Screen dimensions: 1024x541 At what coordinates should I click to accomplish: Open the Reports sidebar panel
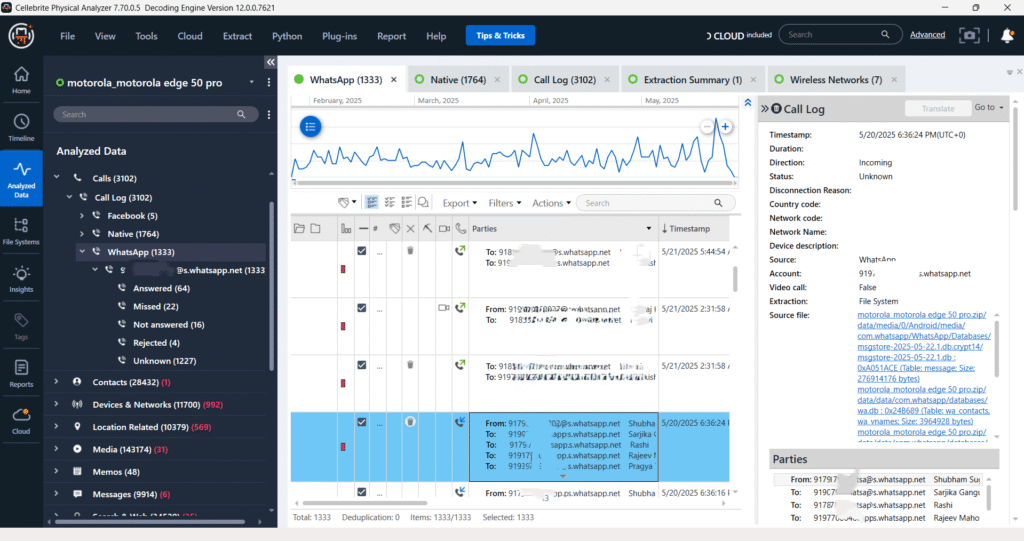pos(21,374)
